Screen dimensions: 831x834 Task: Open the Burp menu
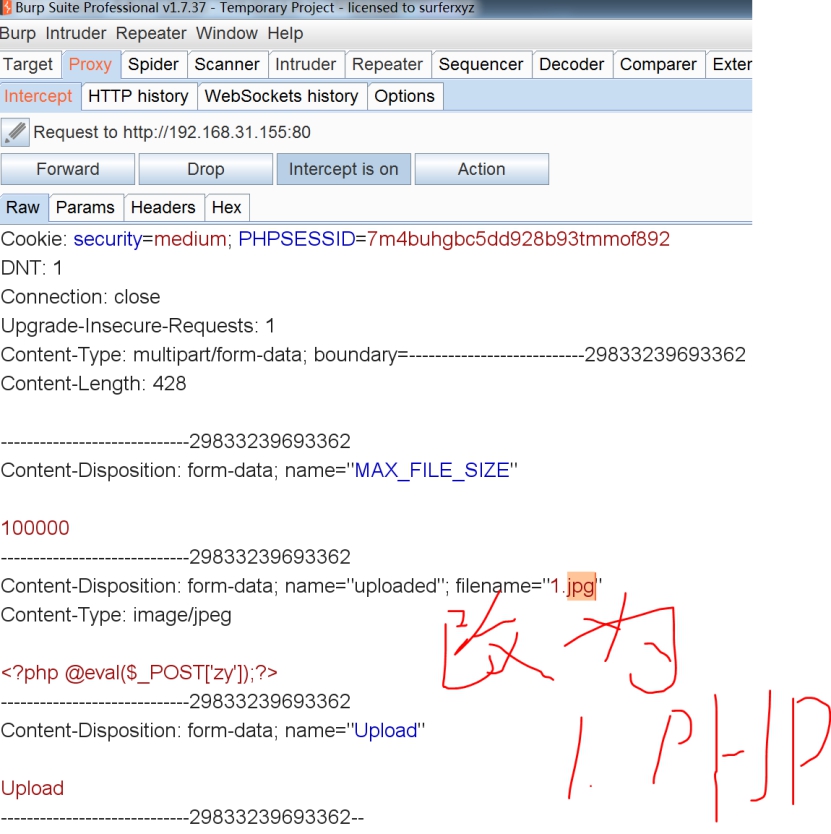18,33
